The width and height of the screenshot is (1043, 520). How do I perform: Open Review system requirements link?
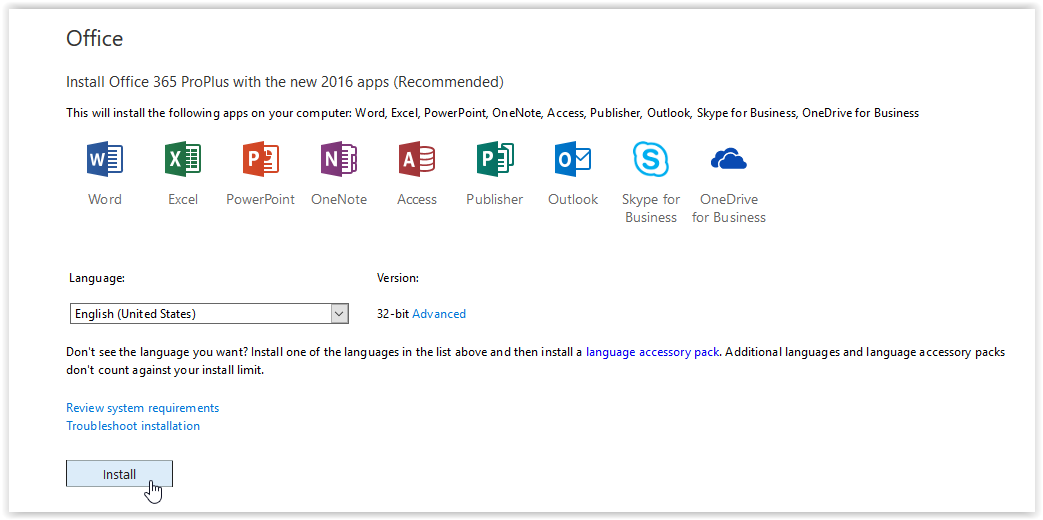click(142, 408)
